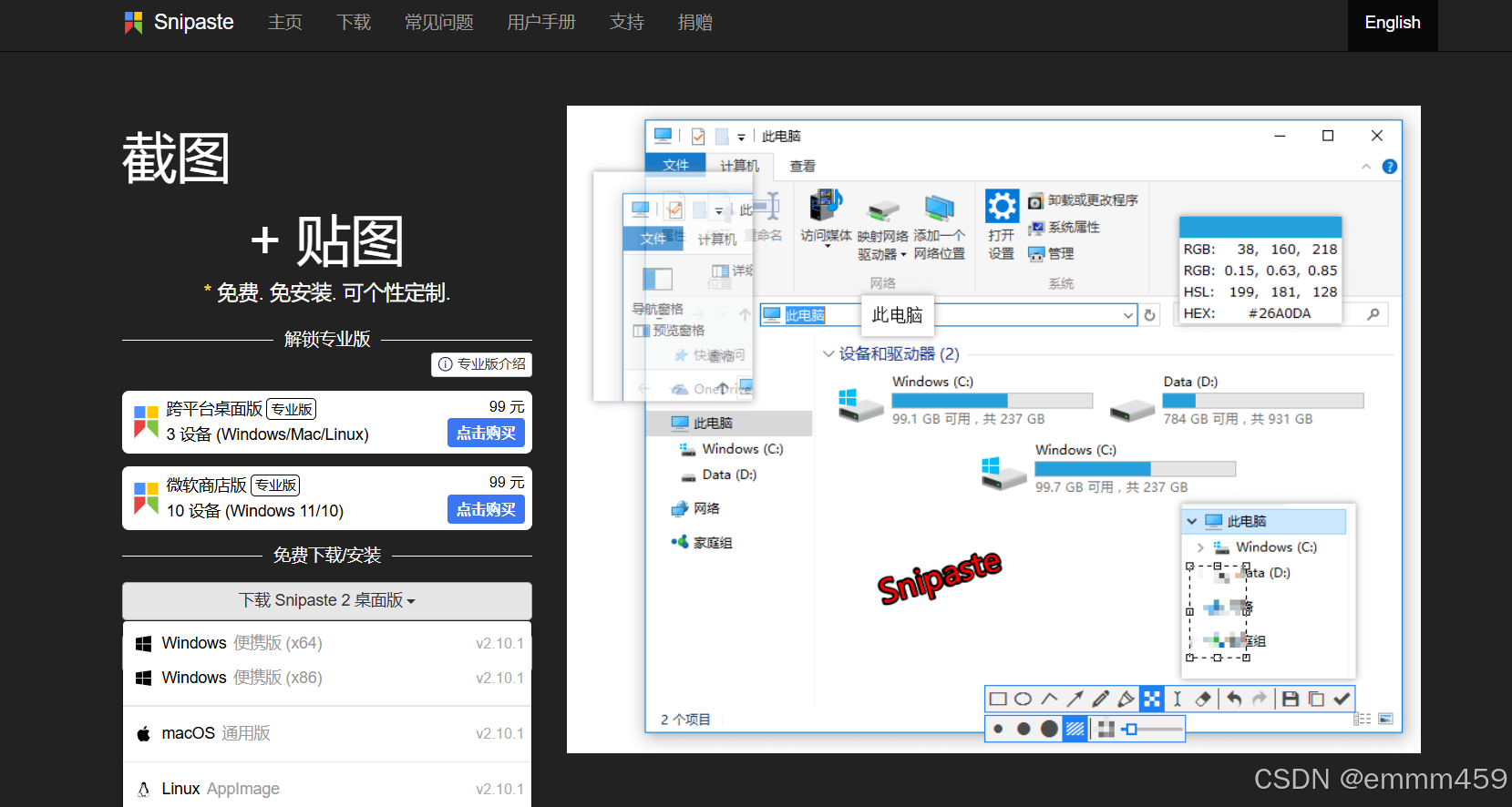
Task: Click the 添加一个网络位置 icon
Action: 939,208
